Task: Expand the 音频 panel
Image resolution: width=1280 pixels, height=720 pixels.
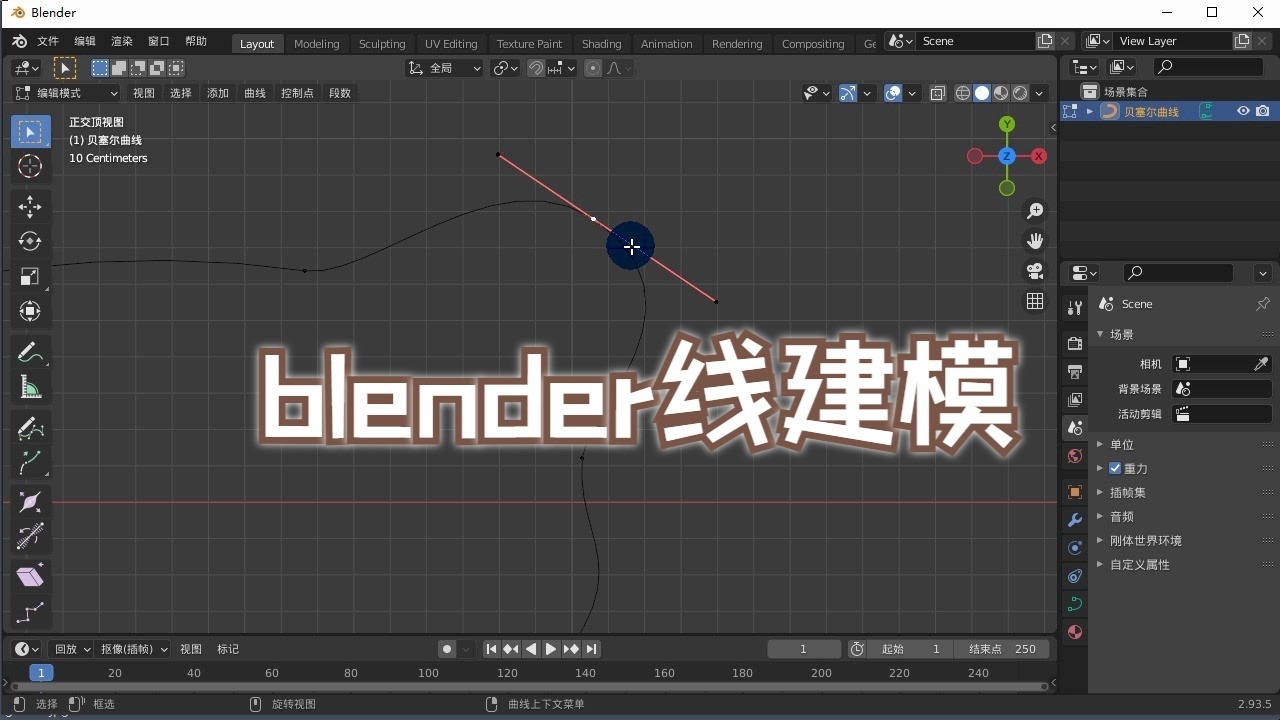Action: point(1122,516)
